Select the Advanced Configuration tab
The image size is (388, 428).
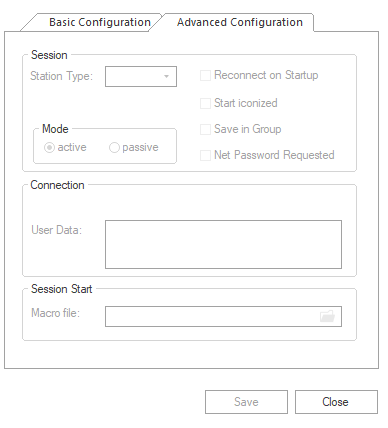[239, 22]
